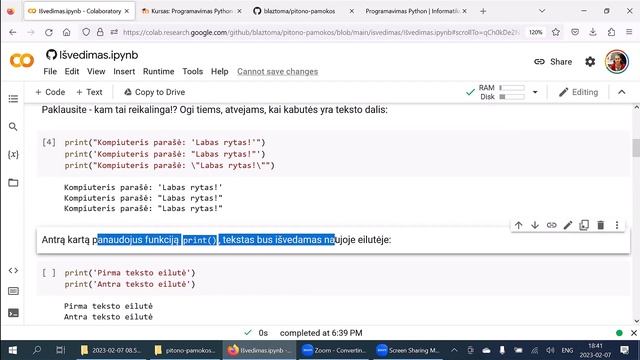The width and height of the screenshot is (640, 360).
Task: Delete the selected cell with trash icon
Action: click(600, 225)
